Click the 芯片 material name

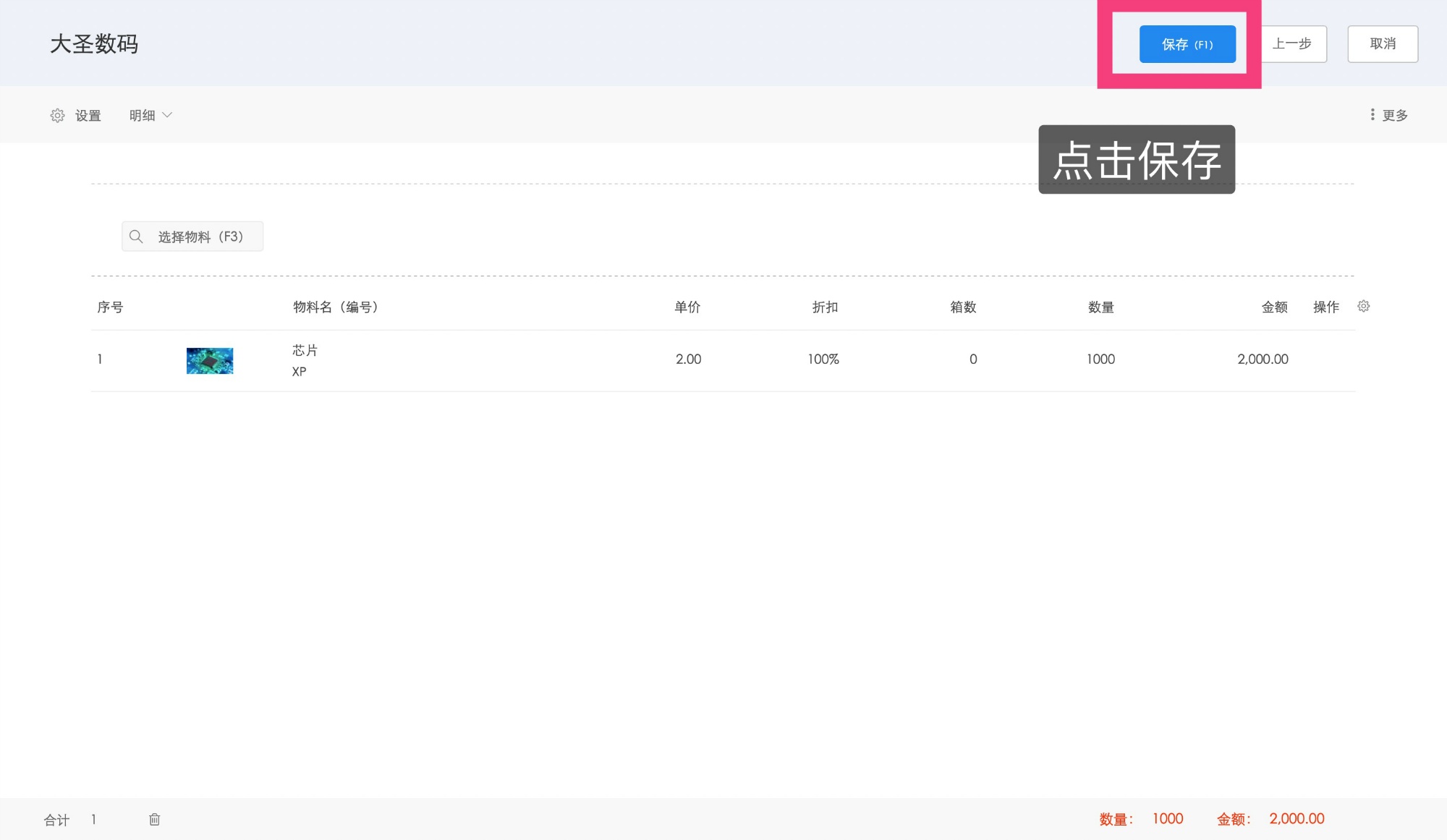(305, 350)
